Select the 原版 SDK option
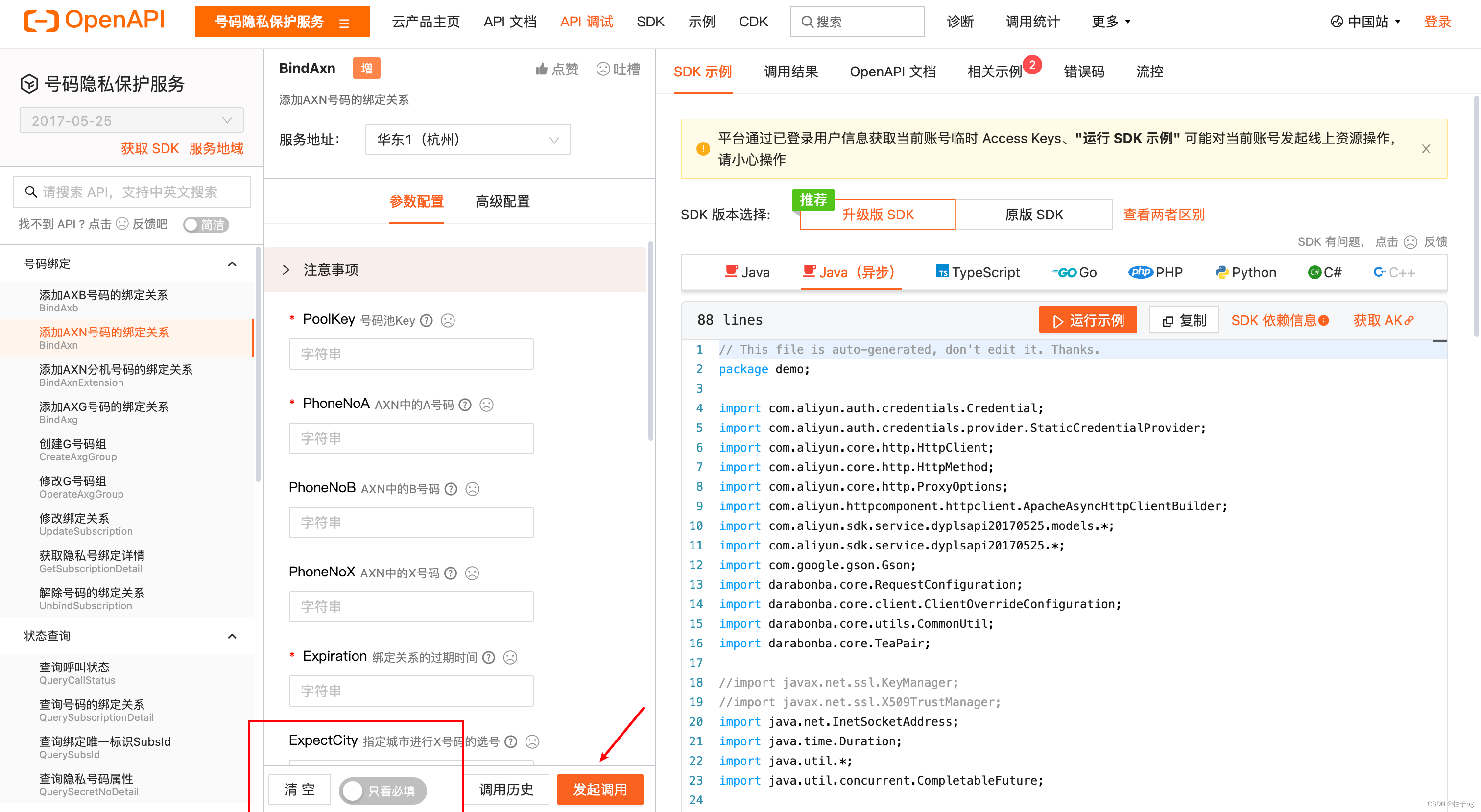The width and height of the screenshot is (1481, 812). click(x=1034, y=214)
